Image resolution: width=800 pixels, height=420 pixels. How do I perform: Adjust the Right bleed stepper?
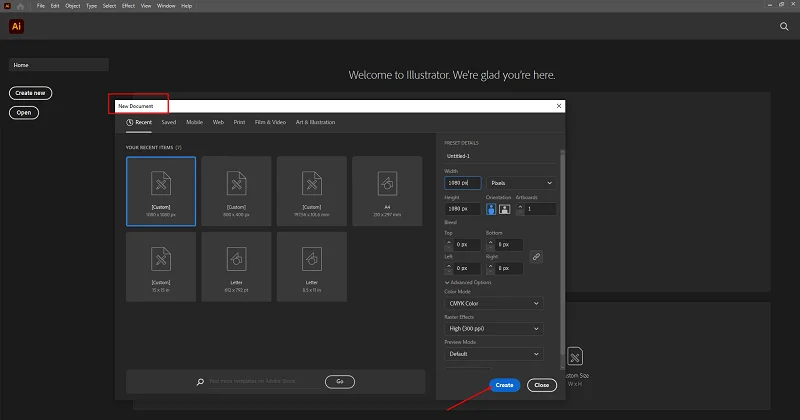coord(490,268)
